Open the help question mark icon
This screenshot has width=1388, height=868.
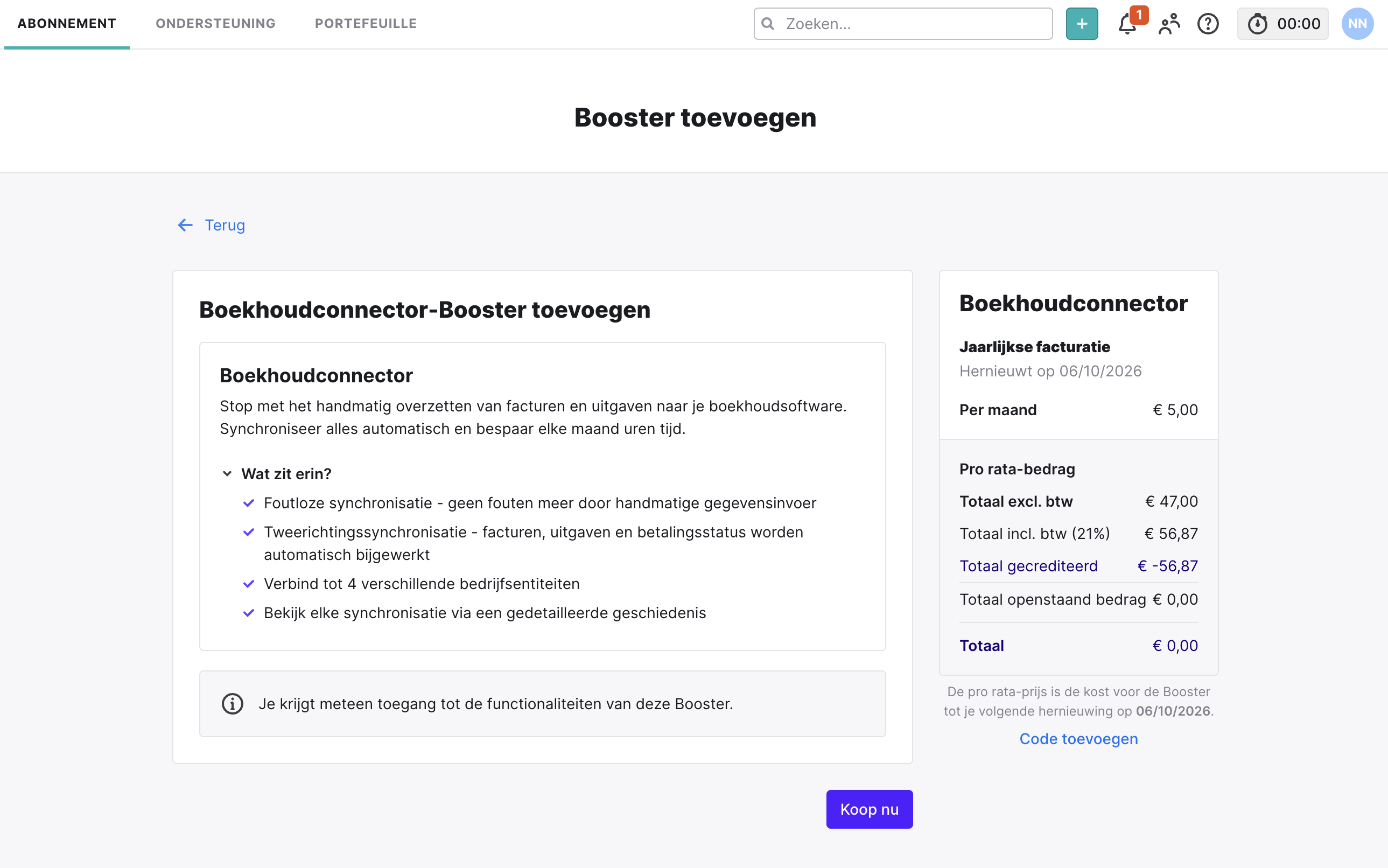(1208, 24)
